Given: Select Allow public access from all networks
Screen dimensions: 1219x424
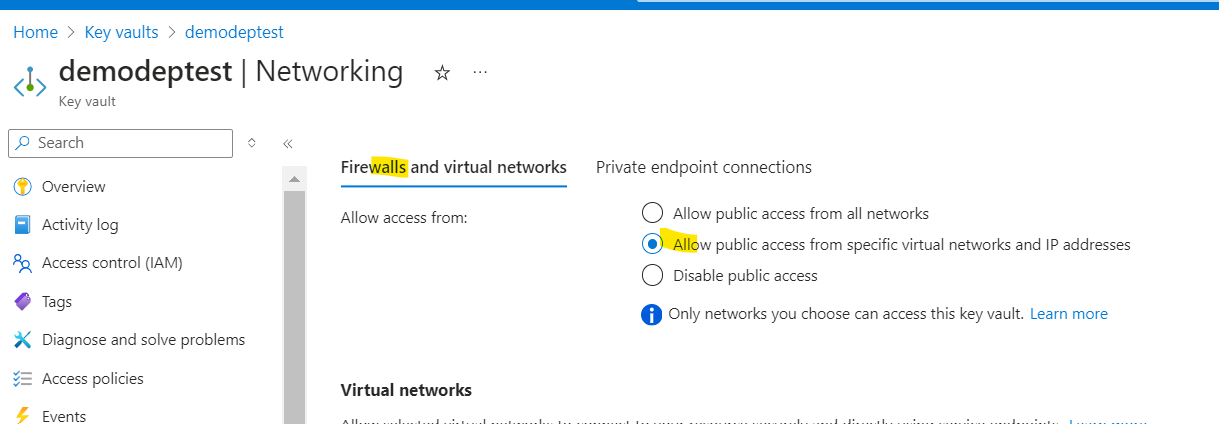Looking at the screenshot, I should coord(652,213).
